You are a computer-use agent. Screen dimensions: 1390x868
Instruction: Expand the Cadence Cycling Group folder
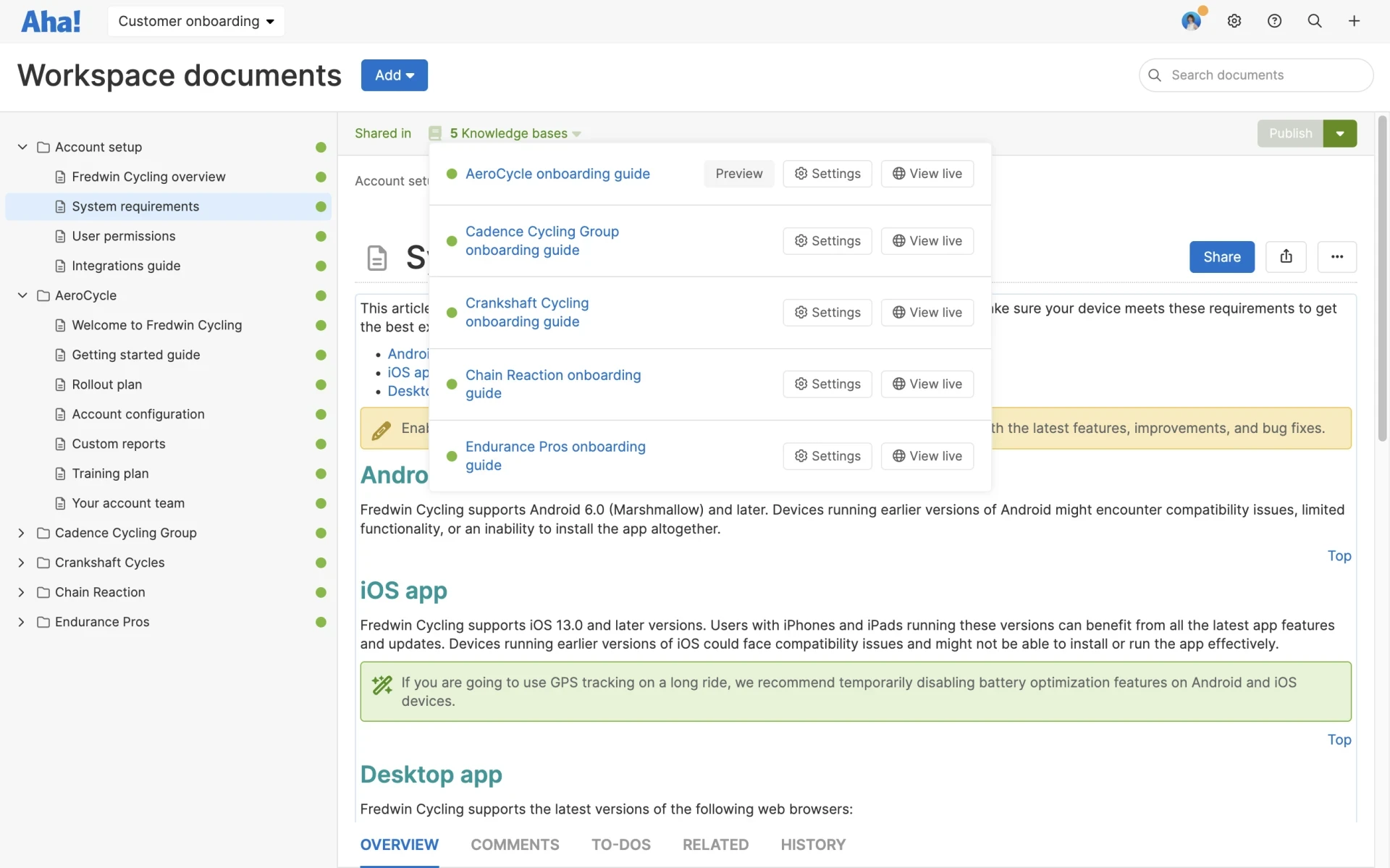pyautogui.click(x=22, y=533)
